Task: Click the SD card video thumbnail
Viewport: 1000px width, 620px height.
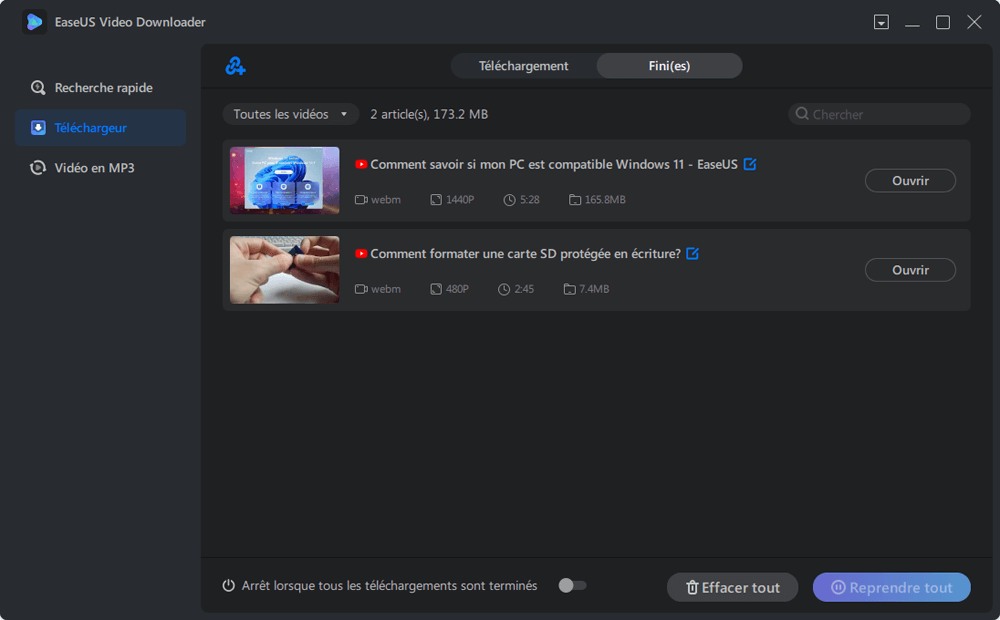Action: pos(284,270)
